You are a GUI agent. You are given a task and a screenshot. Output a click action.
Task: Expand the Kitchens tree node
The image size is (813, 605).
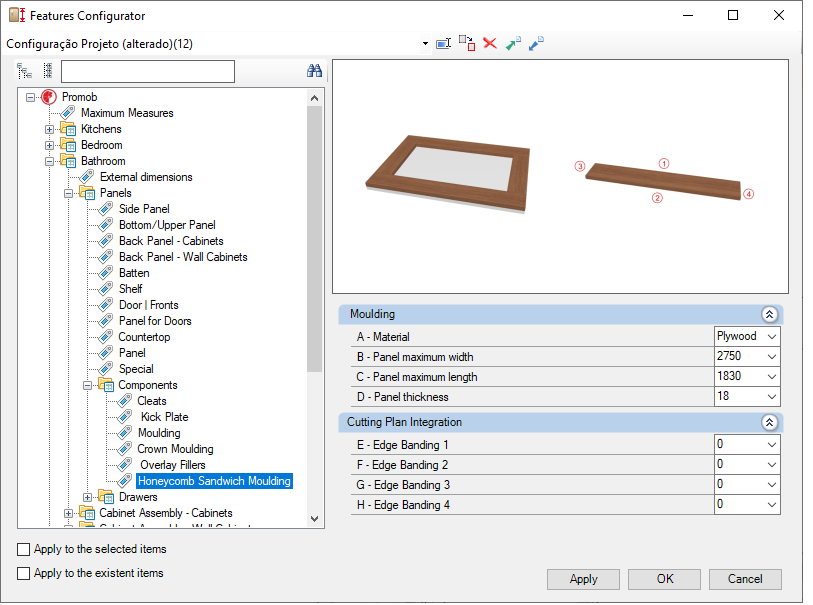49,129
